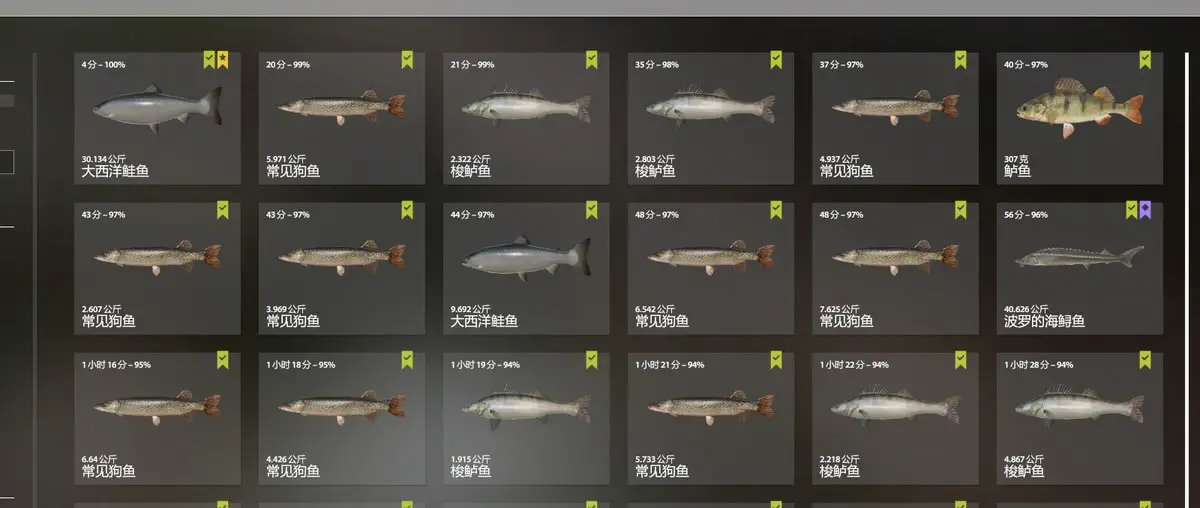Click green check ribbon on 常见狗鱼 5.971公斤 card

pos(407,60)
